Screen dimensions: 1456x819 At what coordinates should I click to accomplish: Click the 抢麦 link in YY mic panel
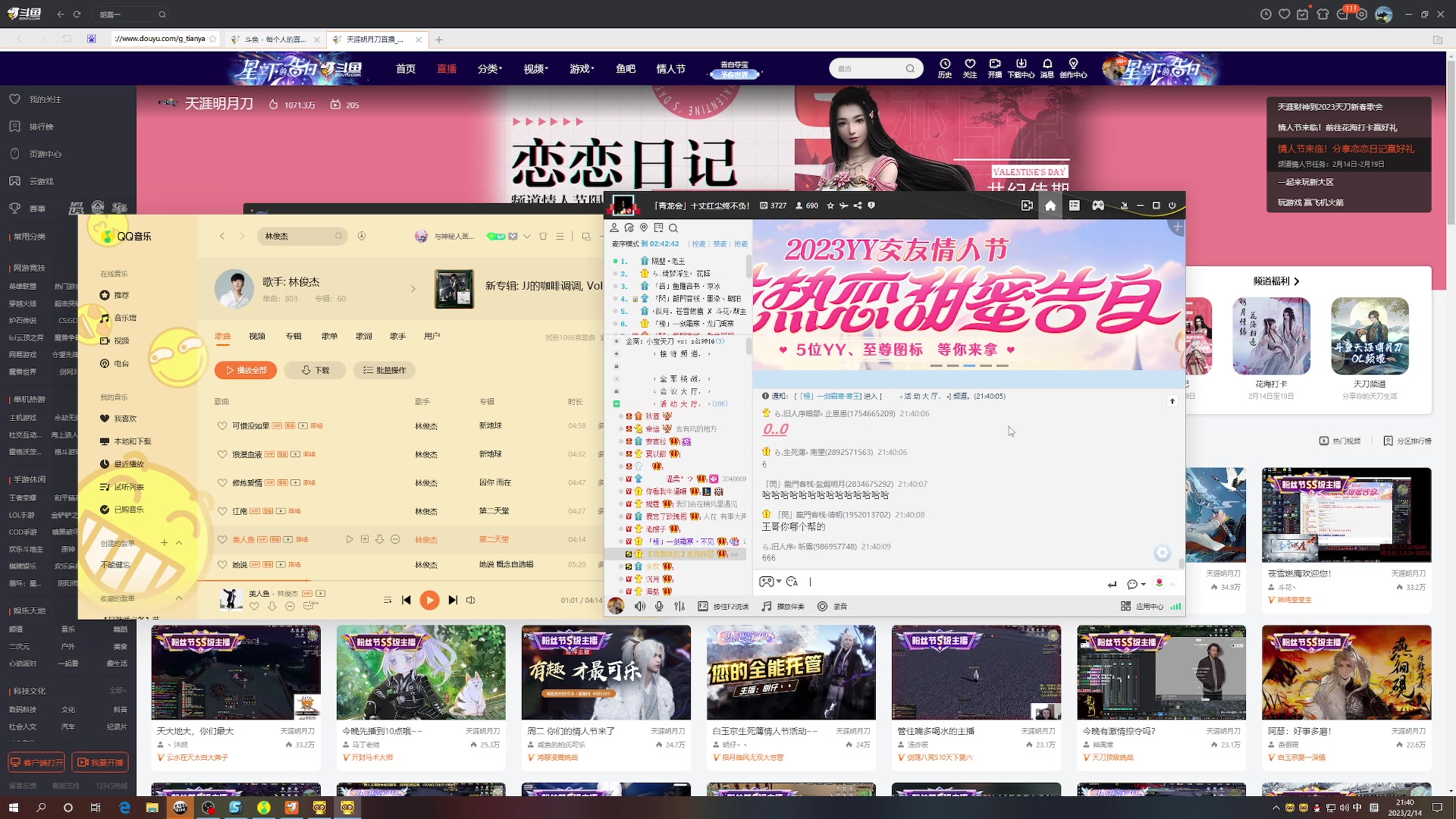(x=740, y=243)
